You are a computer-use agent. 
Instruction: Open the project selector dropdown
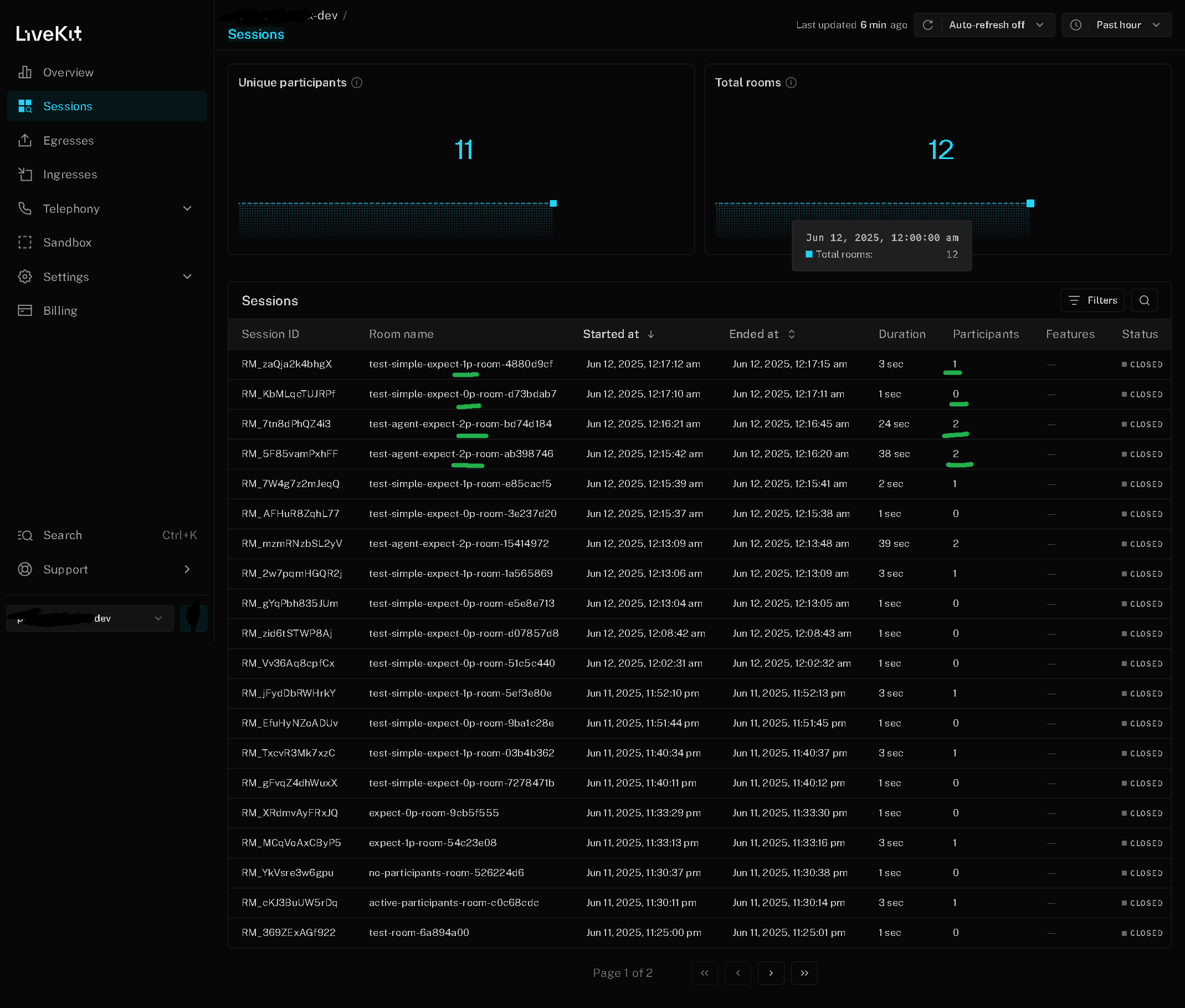pos(90,618)
